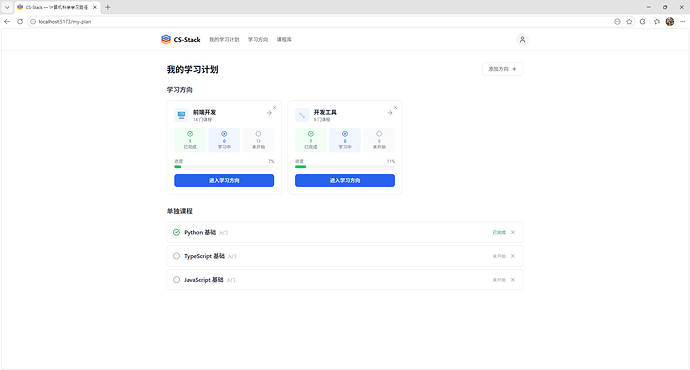Screen dimensions: 690x370
Task: Remove JavaScript 基础 course with its X
Action: [x=513, y=280]
